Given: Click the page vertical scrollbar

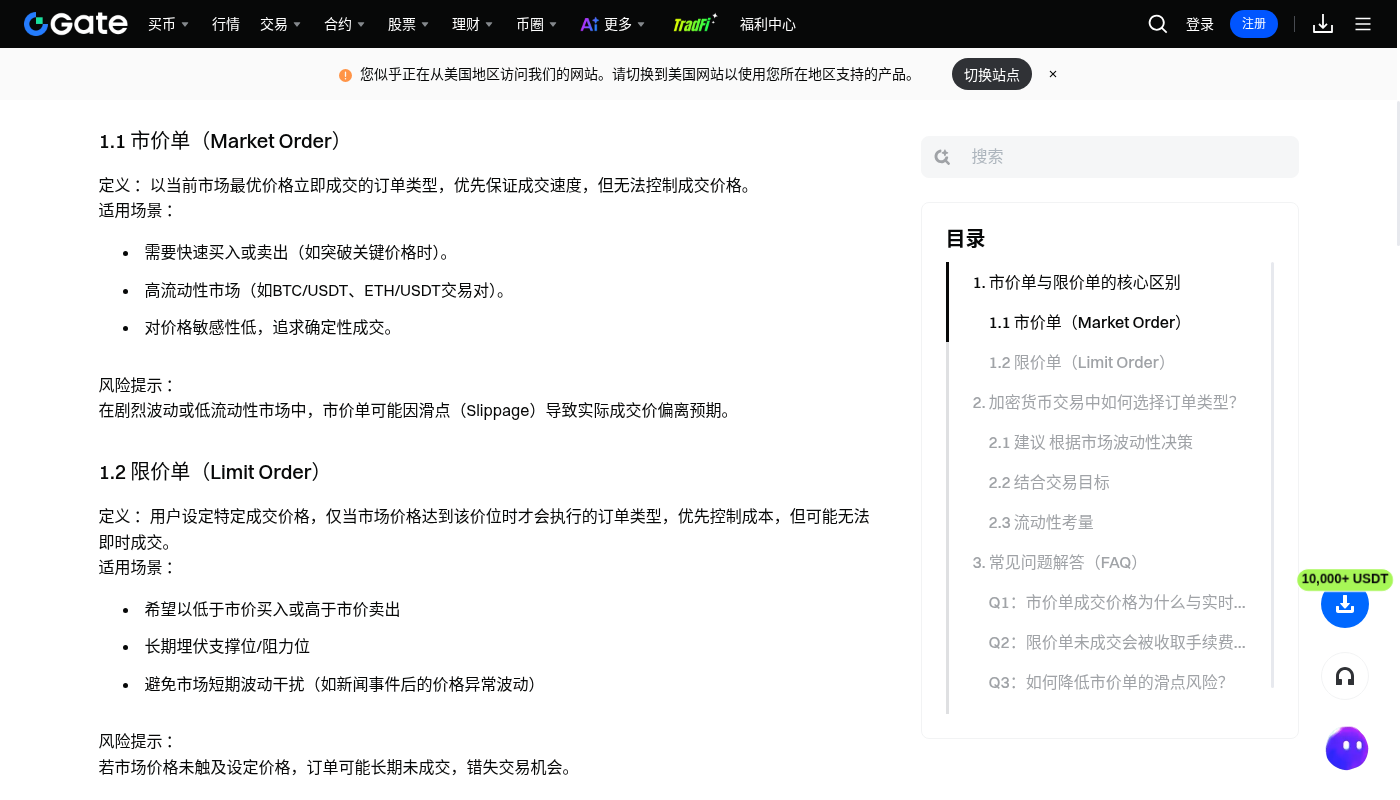Looking at the screenshot, I should coord(1397,172).
